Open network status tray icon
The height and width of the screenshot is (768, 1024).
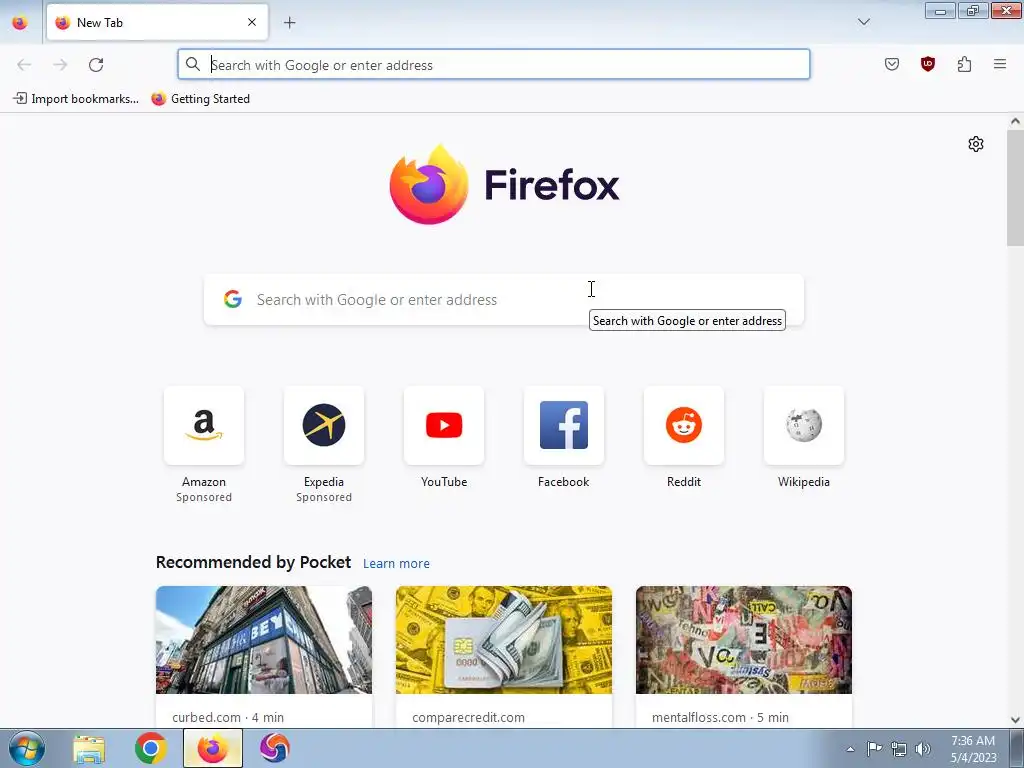pyautogui.click(x=899, y=749)
